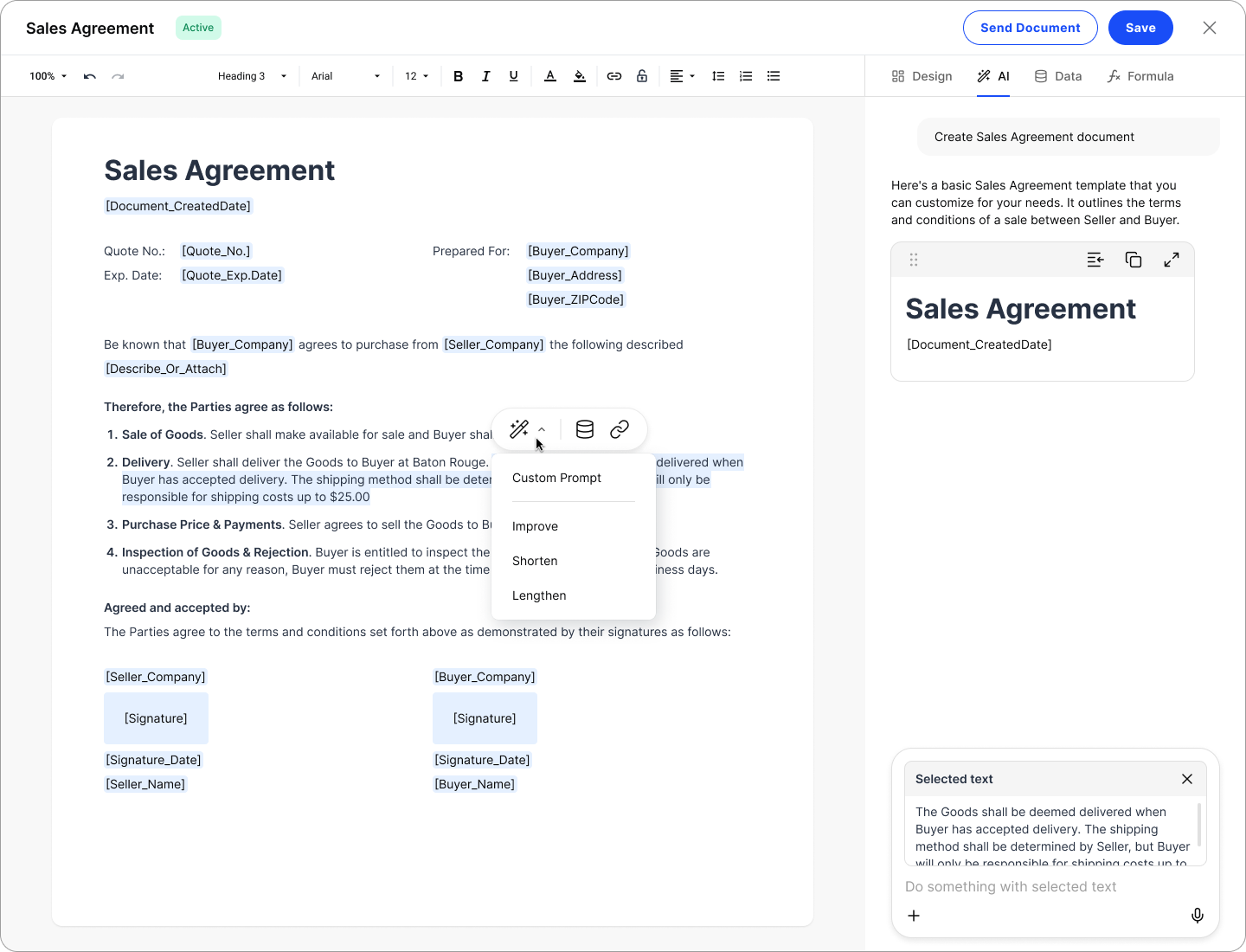Toggle italic formatting
The height and width of the screenshot is (952, 1246).
486,76
